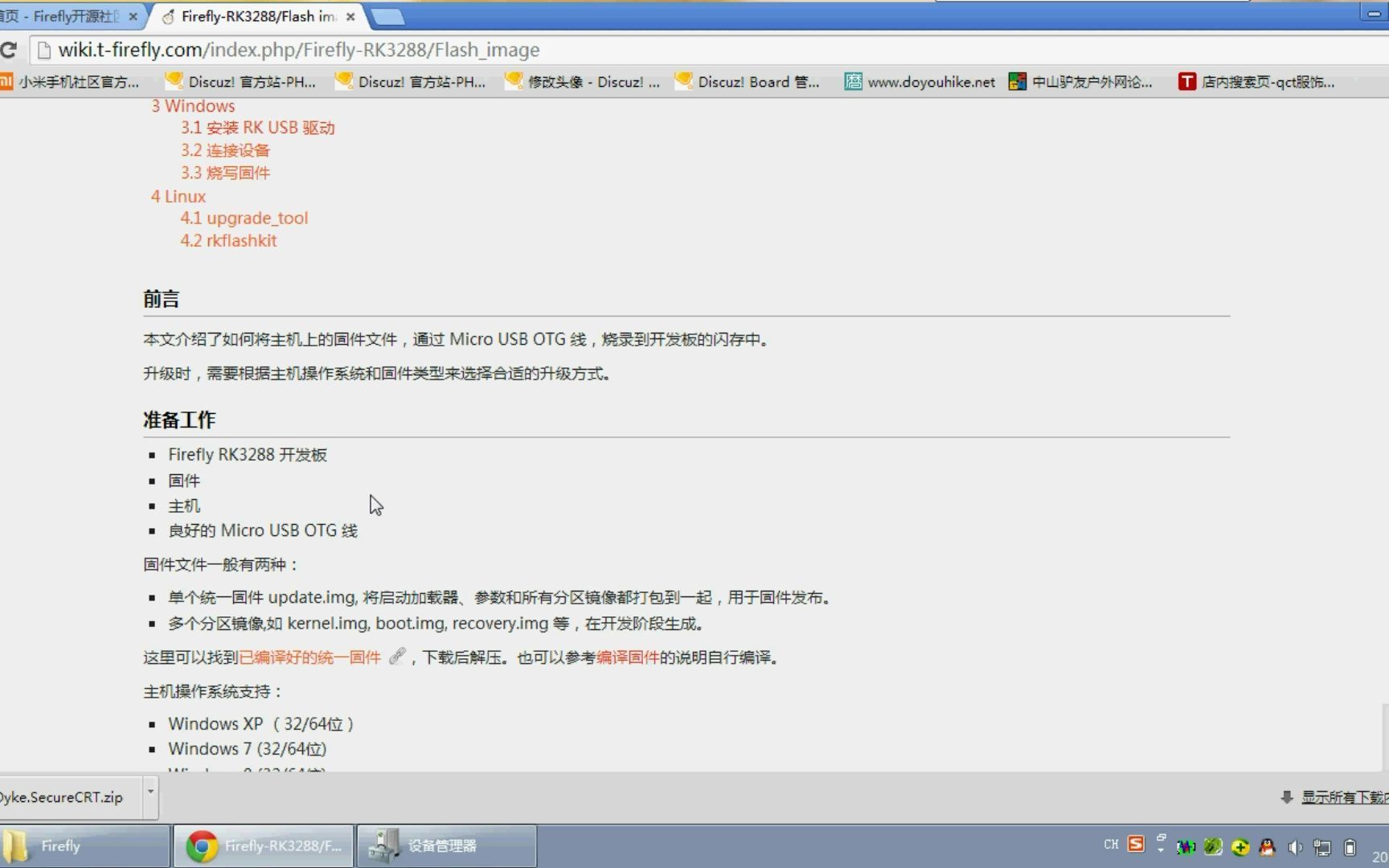Viewport: 1389px width, 868px height.
Task: Click the 主机 list item
Action: coord(184,506)
